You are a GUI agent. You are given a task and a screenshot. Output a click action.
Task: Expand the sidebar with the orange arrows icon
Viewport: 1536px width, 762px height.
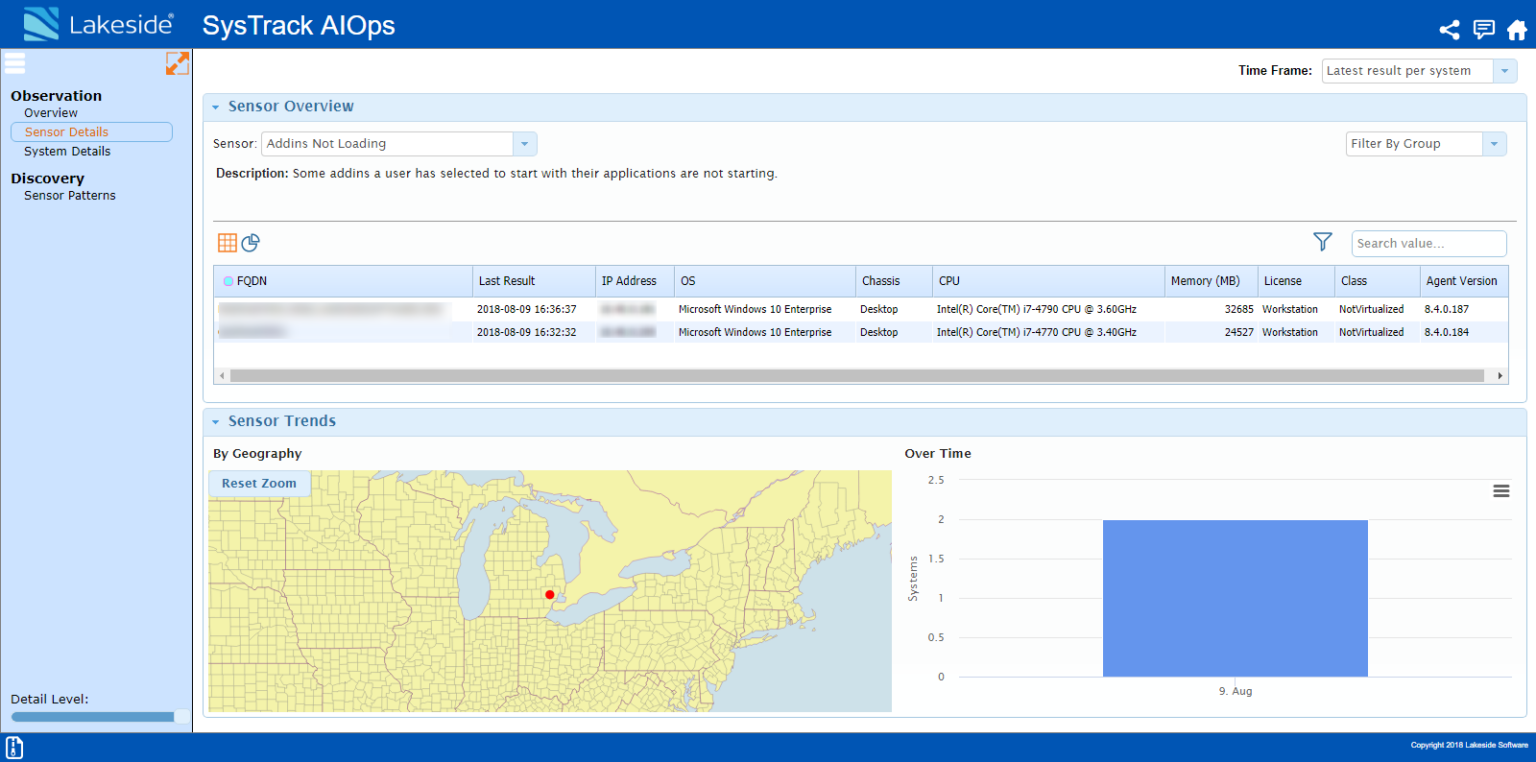(x=178, y=63)
